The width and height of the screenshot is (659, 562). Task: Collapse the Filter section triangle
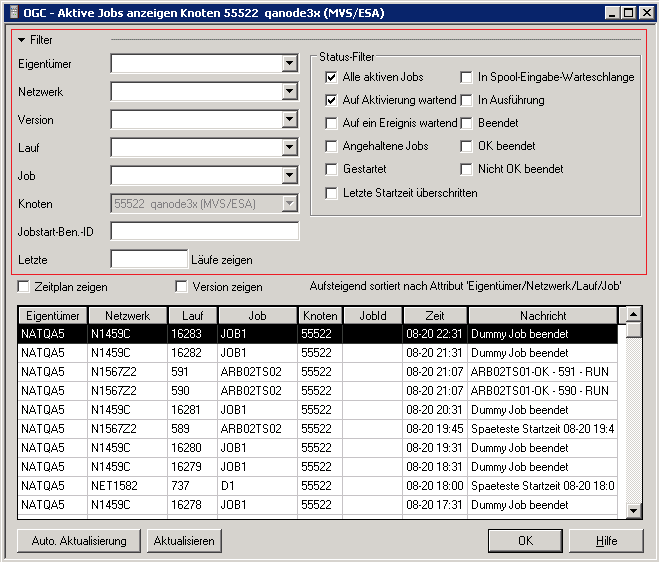click(22, 40)
